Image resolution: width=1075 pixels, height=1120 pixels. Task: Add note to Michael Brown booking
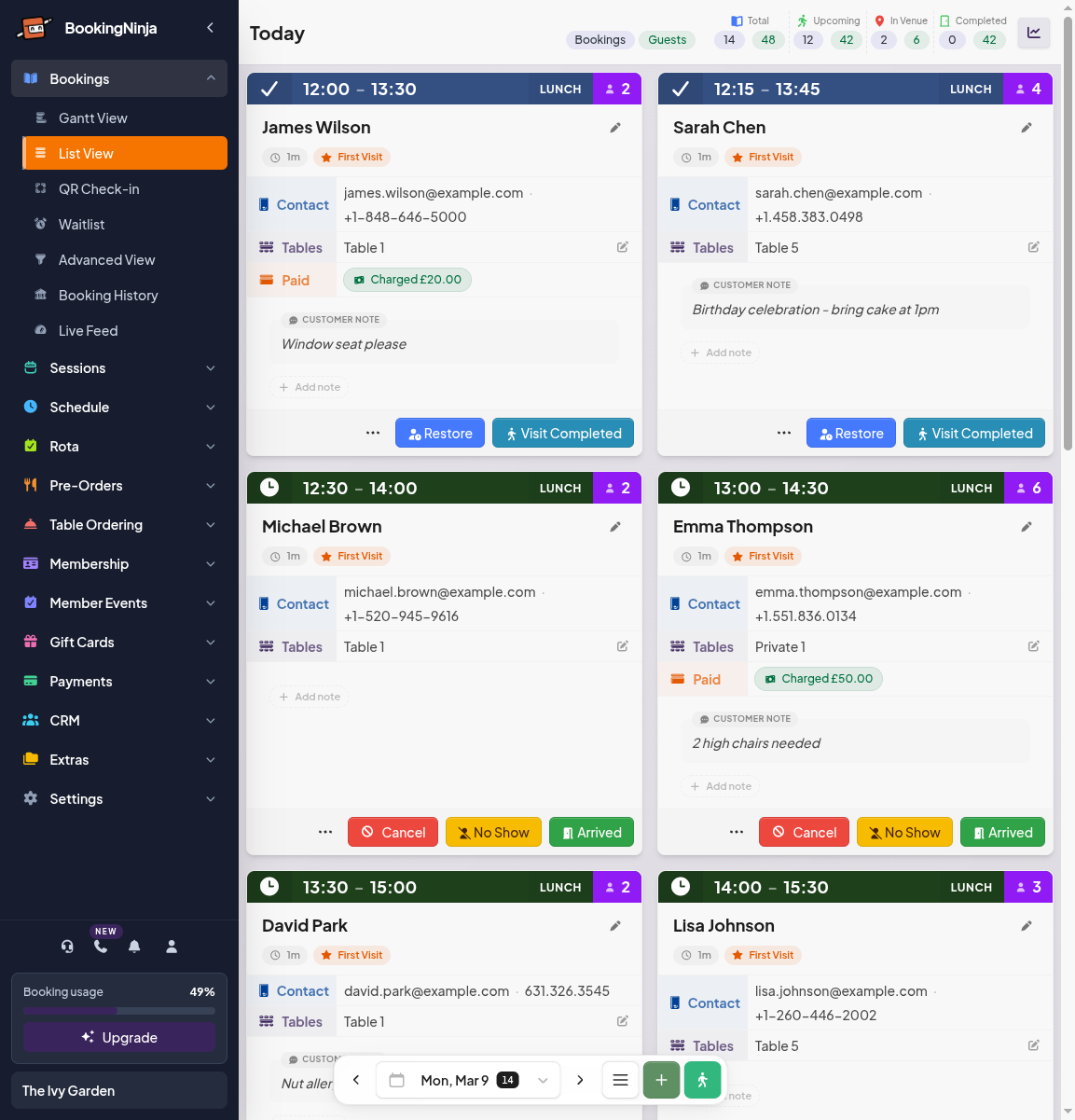[310, 697]
